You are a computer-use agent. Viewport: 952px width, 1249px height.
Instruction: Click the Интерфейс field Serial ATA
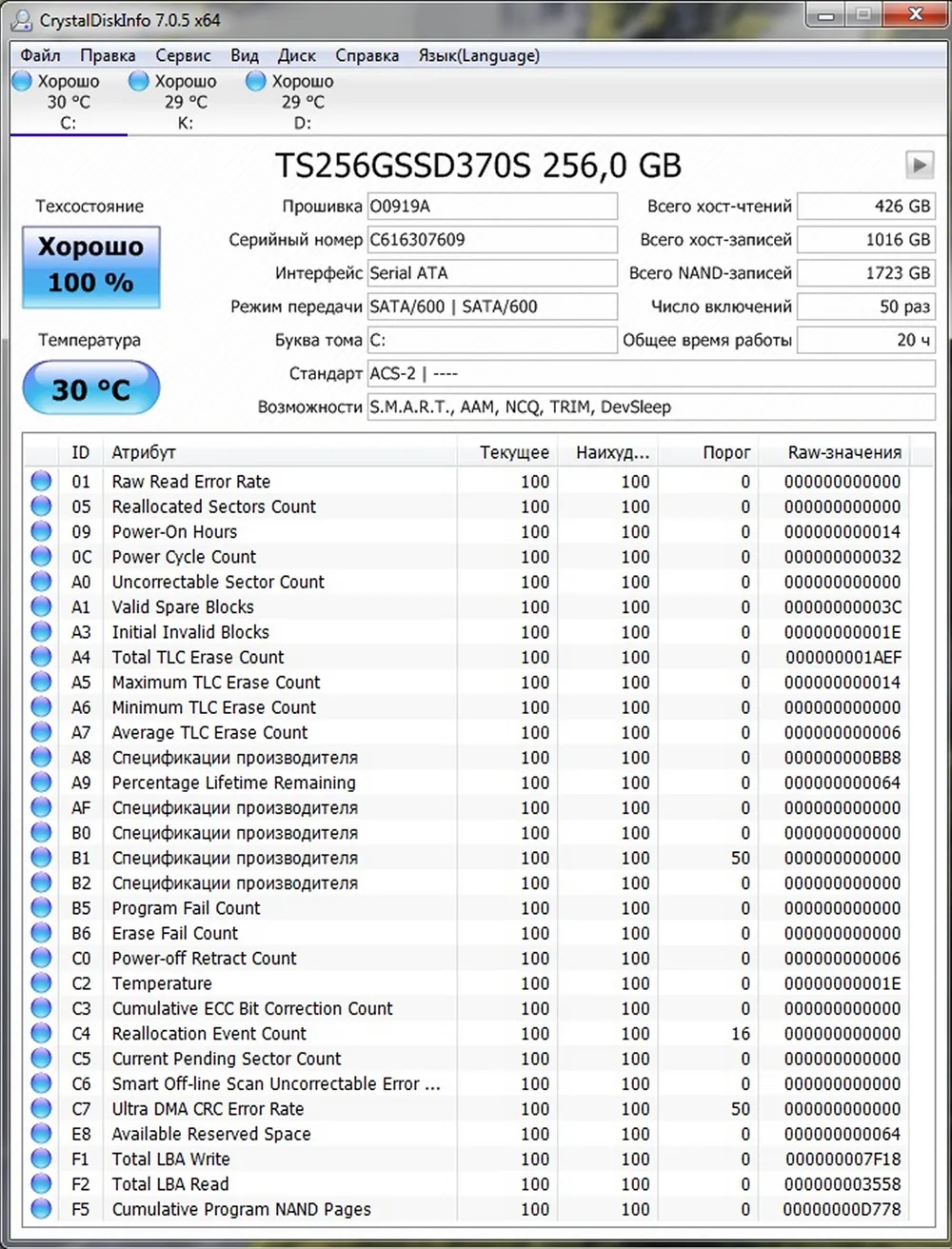coord(492,273)
